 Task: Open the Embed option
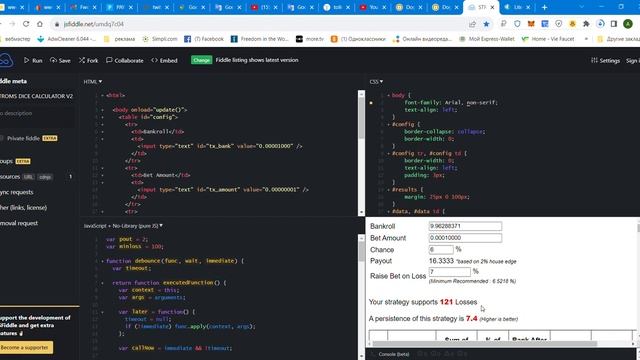[164, 60]
